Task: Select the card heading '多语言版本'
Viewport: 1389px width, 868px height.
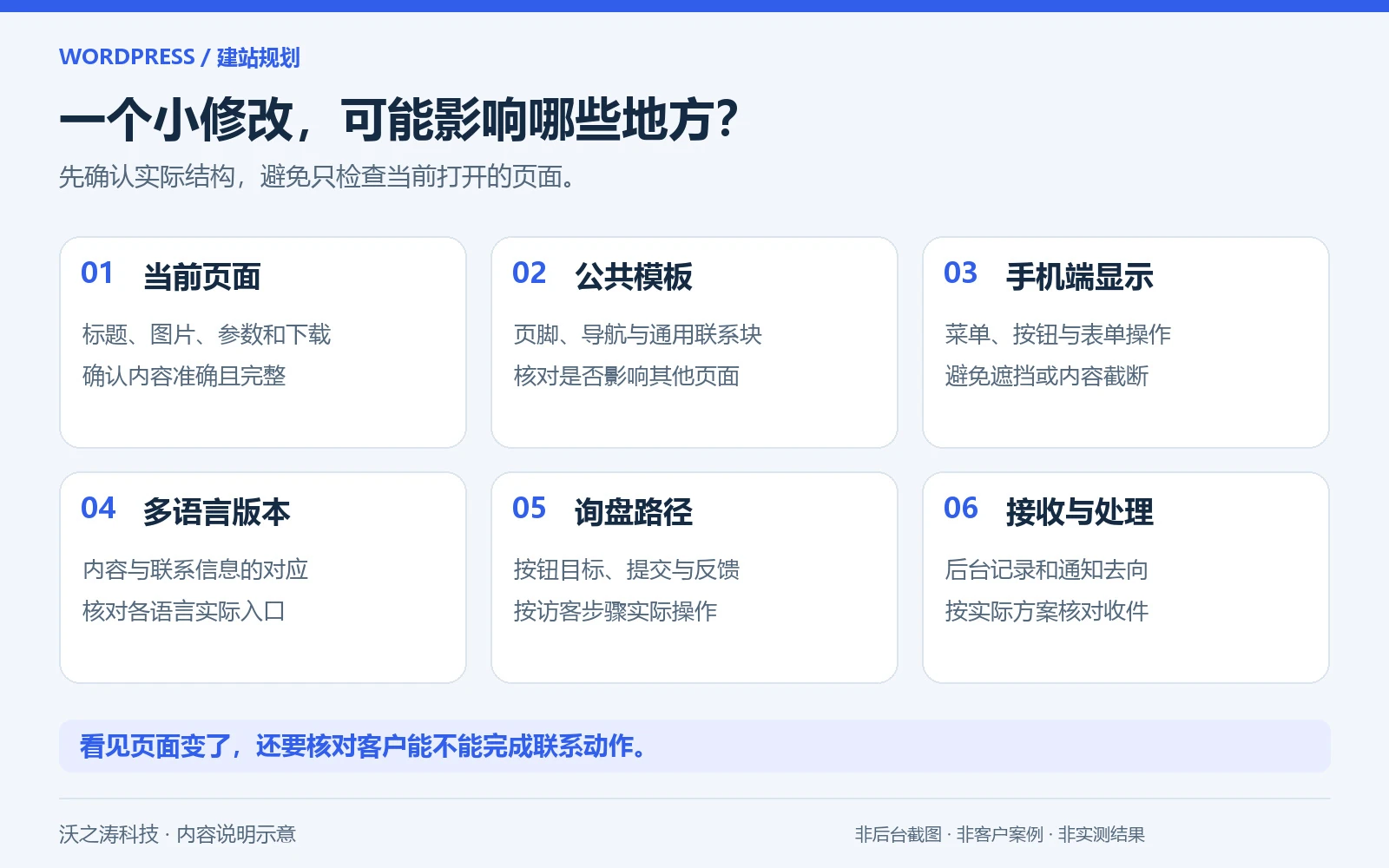Action: [x=217, y=512]
